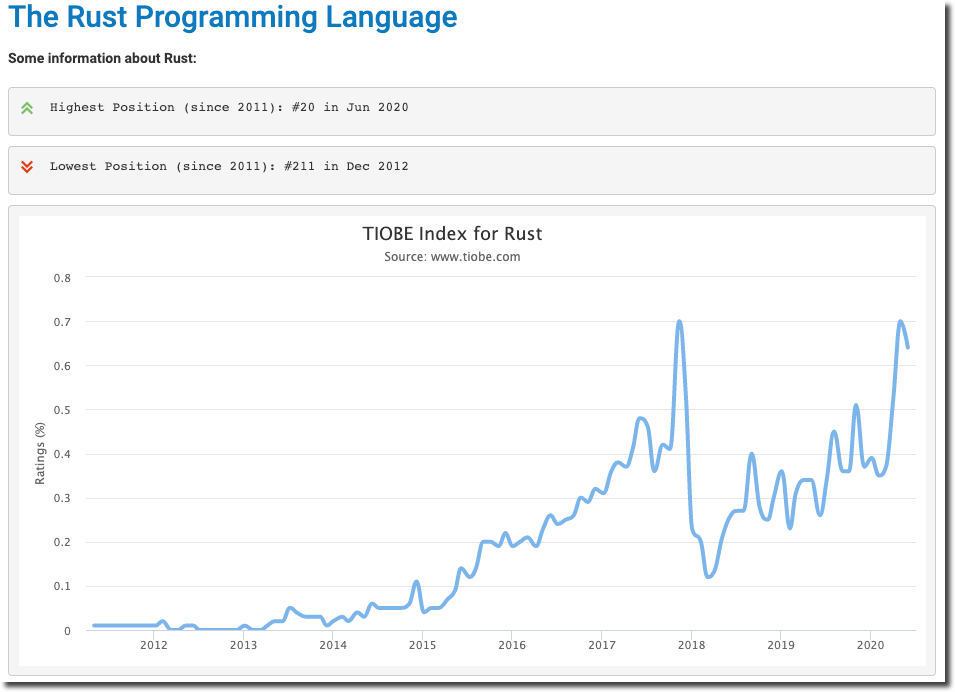
Task: Open 'The Rust Programming Language' heading
Action: point(233,17)
